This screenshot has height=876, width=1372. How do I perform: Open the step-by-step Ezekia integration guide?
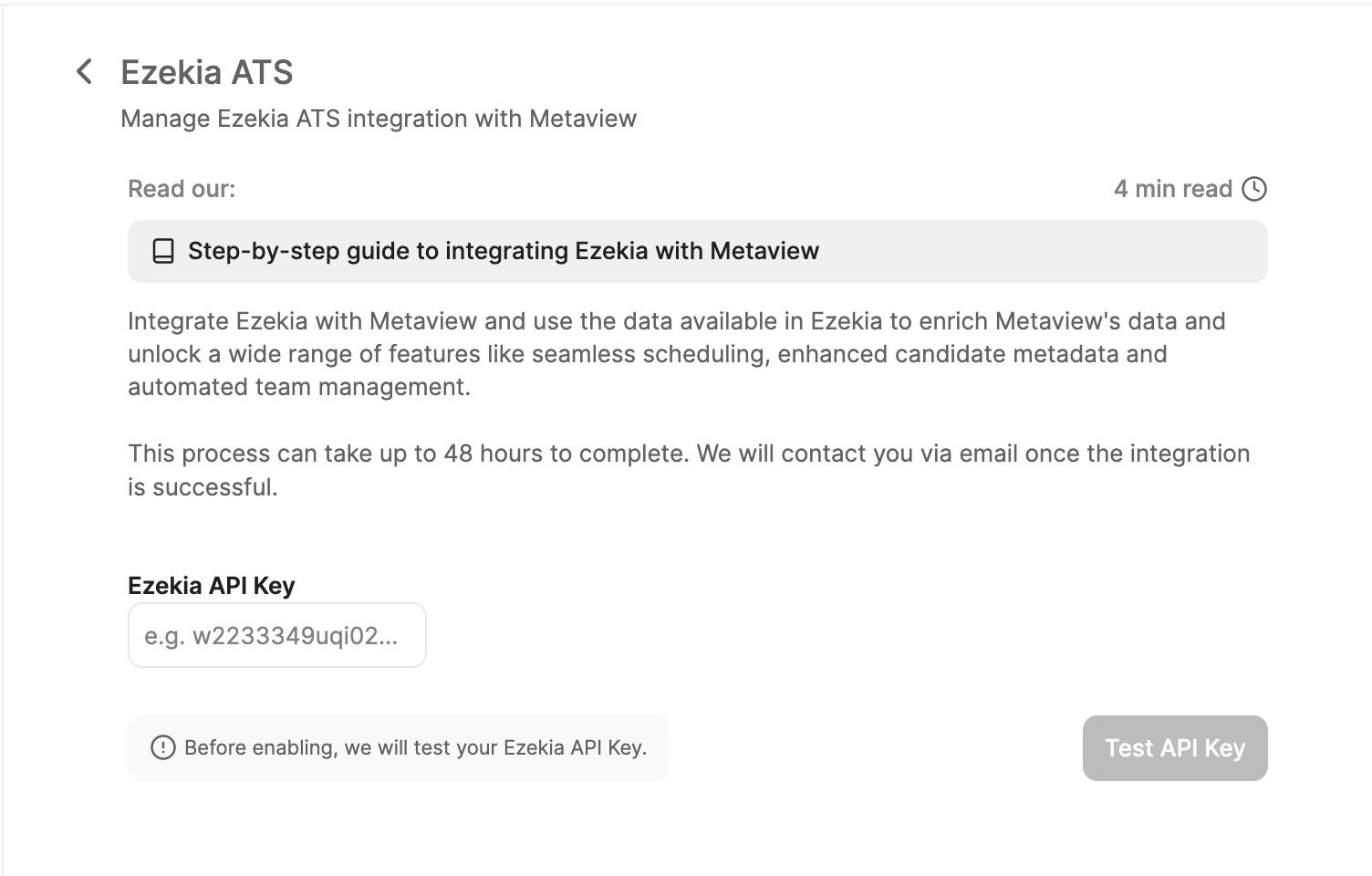[503, 251]
